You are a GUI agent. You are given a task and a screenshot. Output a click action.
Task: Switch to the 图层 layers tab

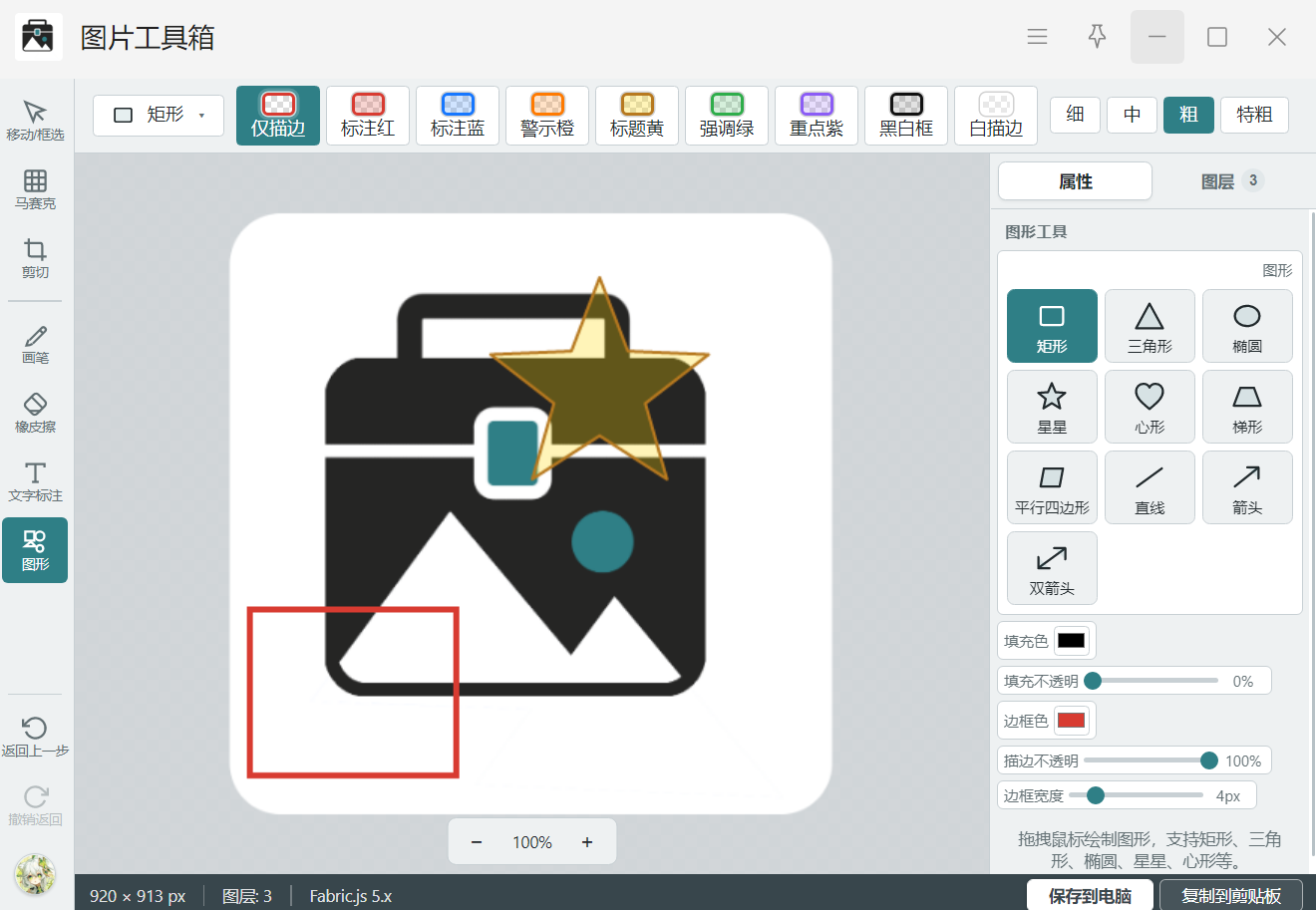(x=1231, y=181)
